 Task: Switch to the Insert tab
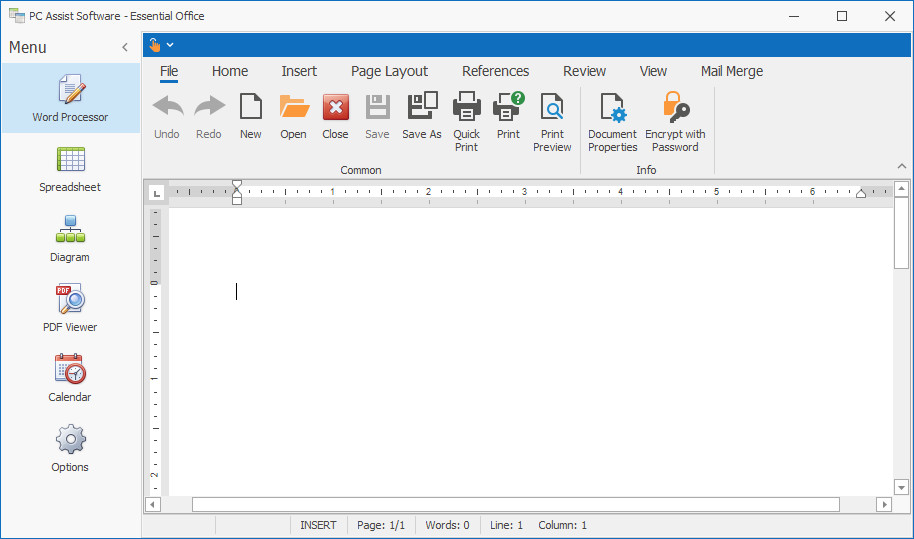pos(299,71)
